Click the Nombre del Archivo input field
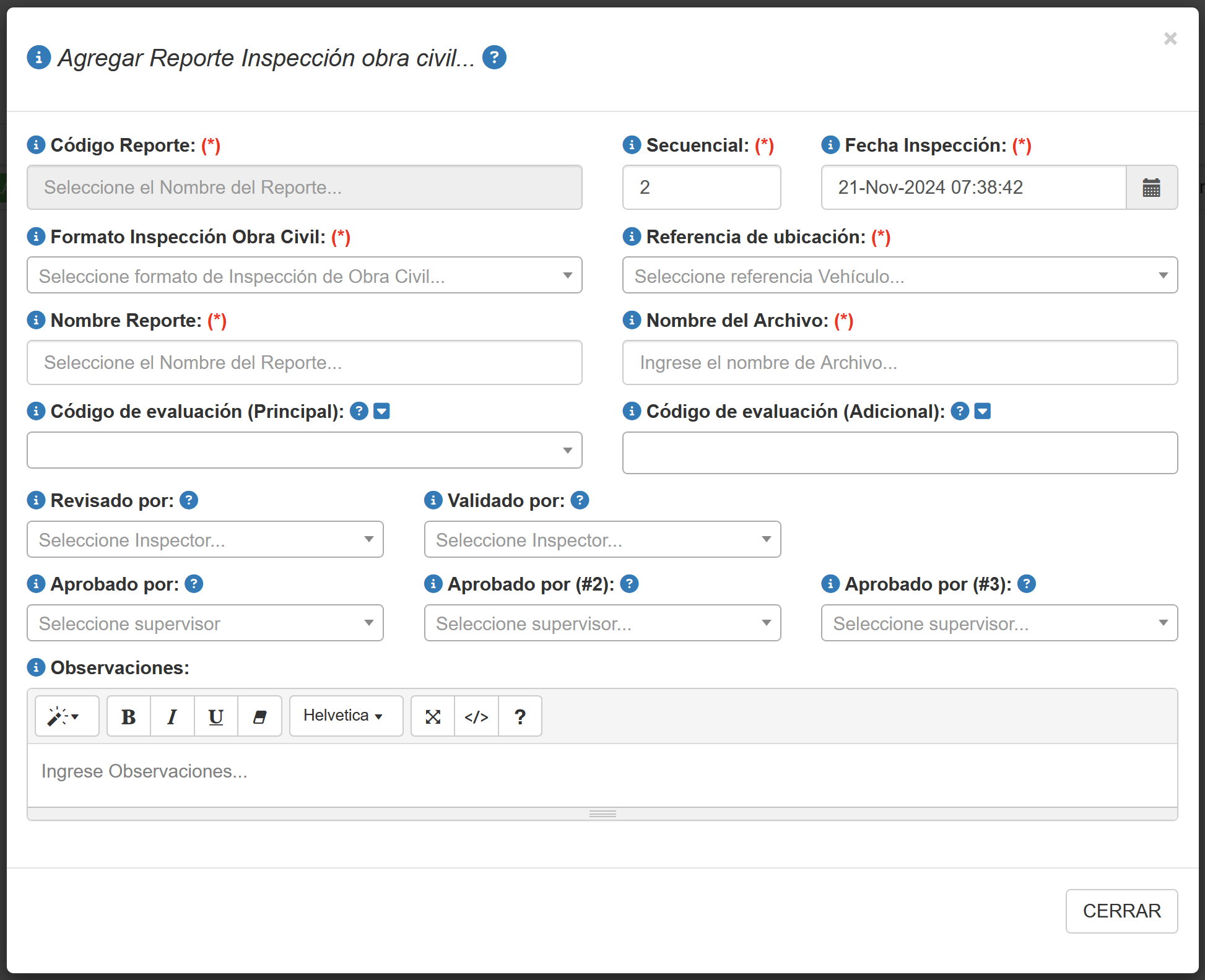Image resolution: width=1205 pixels, height=980 pixels. point(899,363)
